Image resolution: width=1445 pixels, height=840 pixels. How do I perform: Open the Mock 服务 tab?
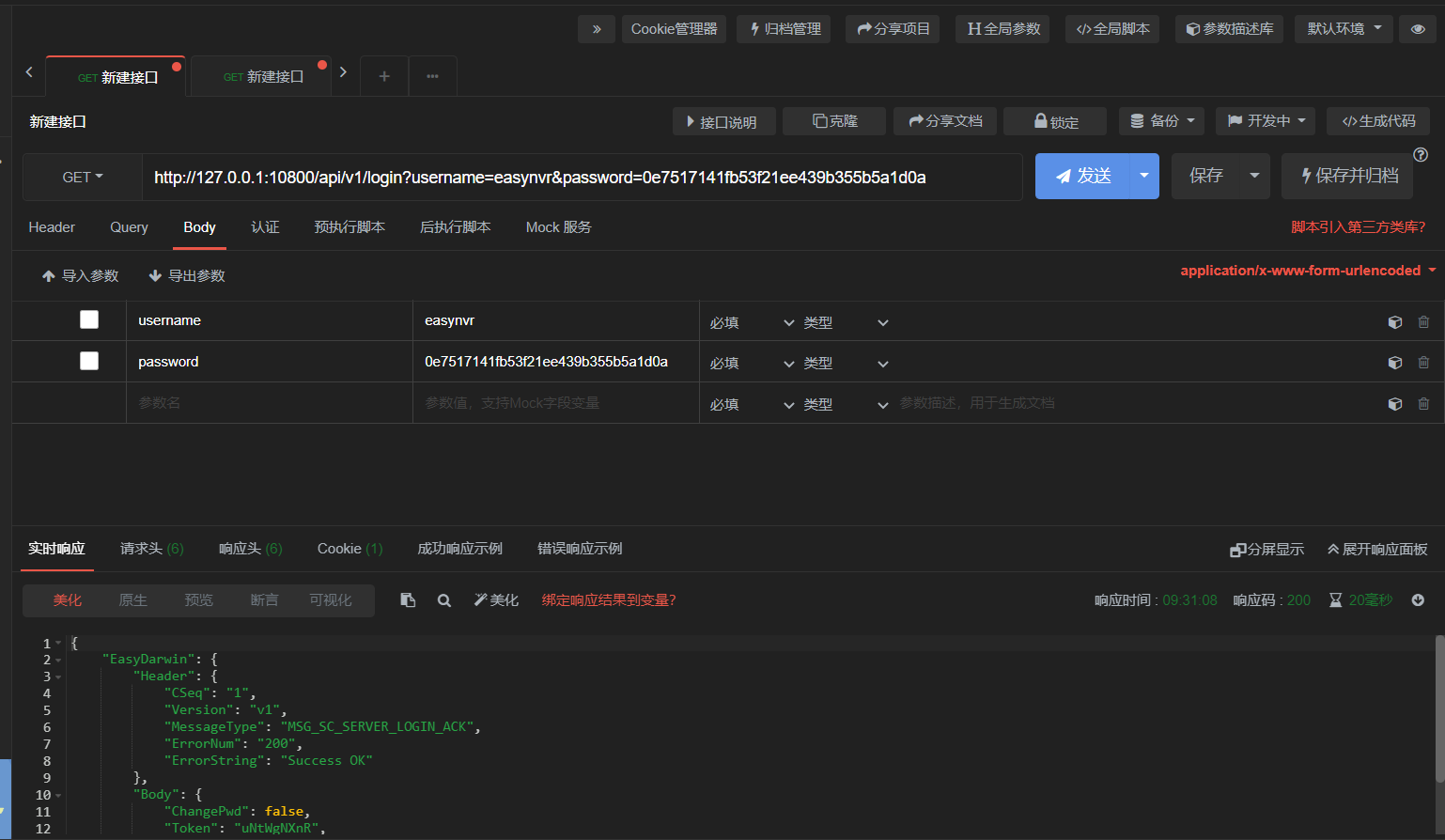pyautogui.click(x=558, y=227)
